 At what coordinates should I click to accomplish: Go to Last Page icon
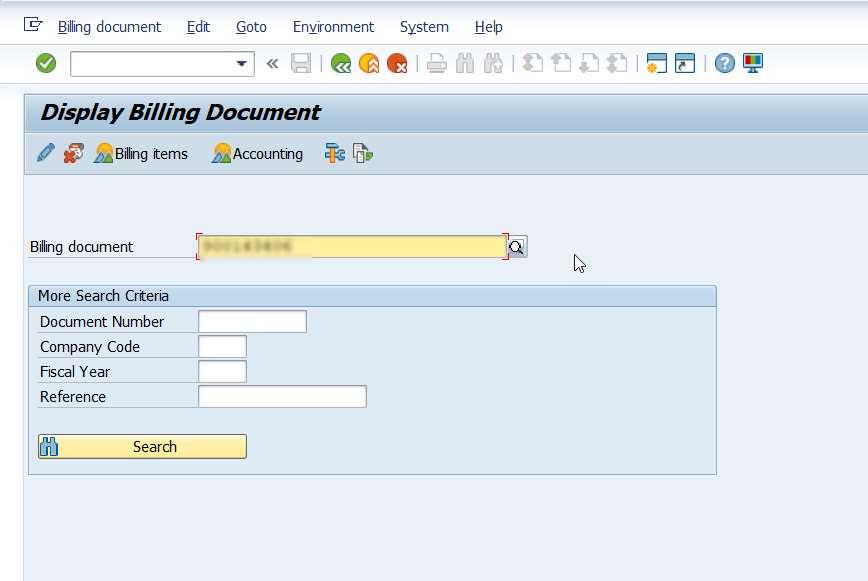(x=617, y=64)
